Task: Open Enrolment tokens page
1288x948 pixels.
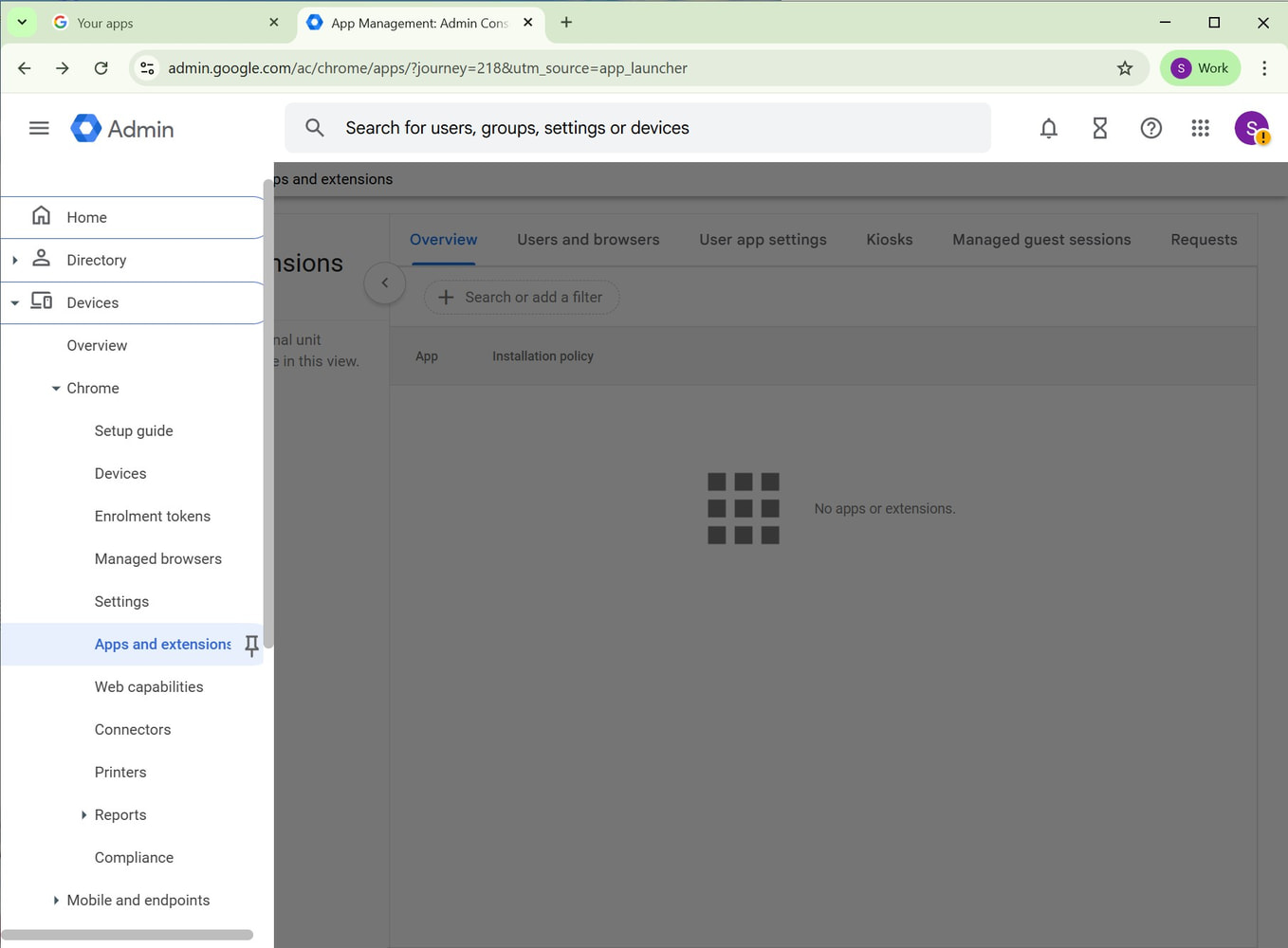Action: (153, 516)
